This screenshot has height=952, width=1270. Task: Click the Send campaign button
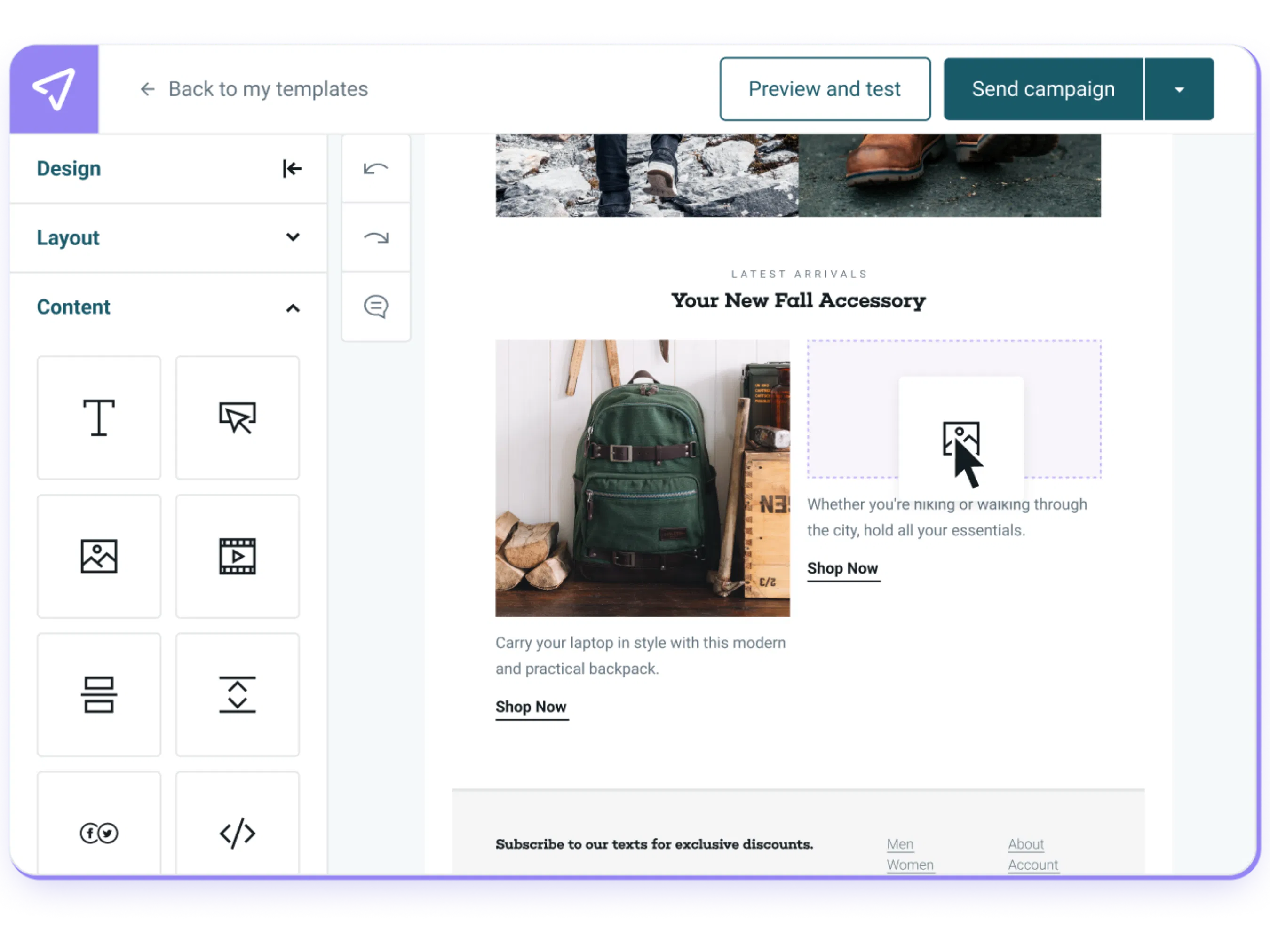(x=1043, y=89)
